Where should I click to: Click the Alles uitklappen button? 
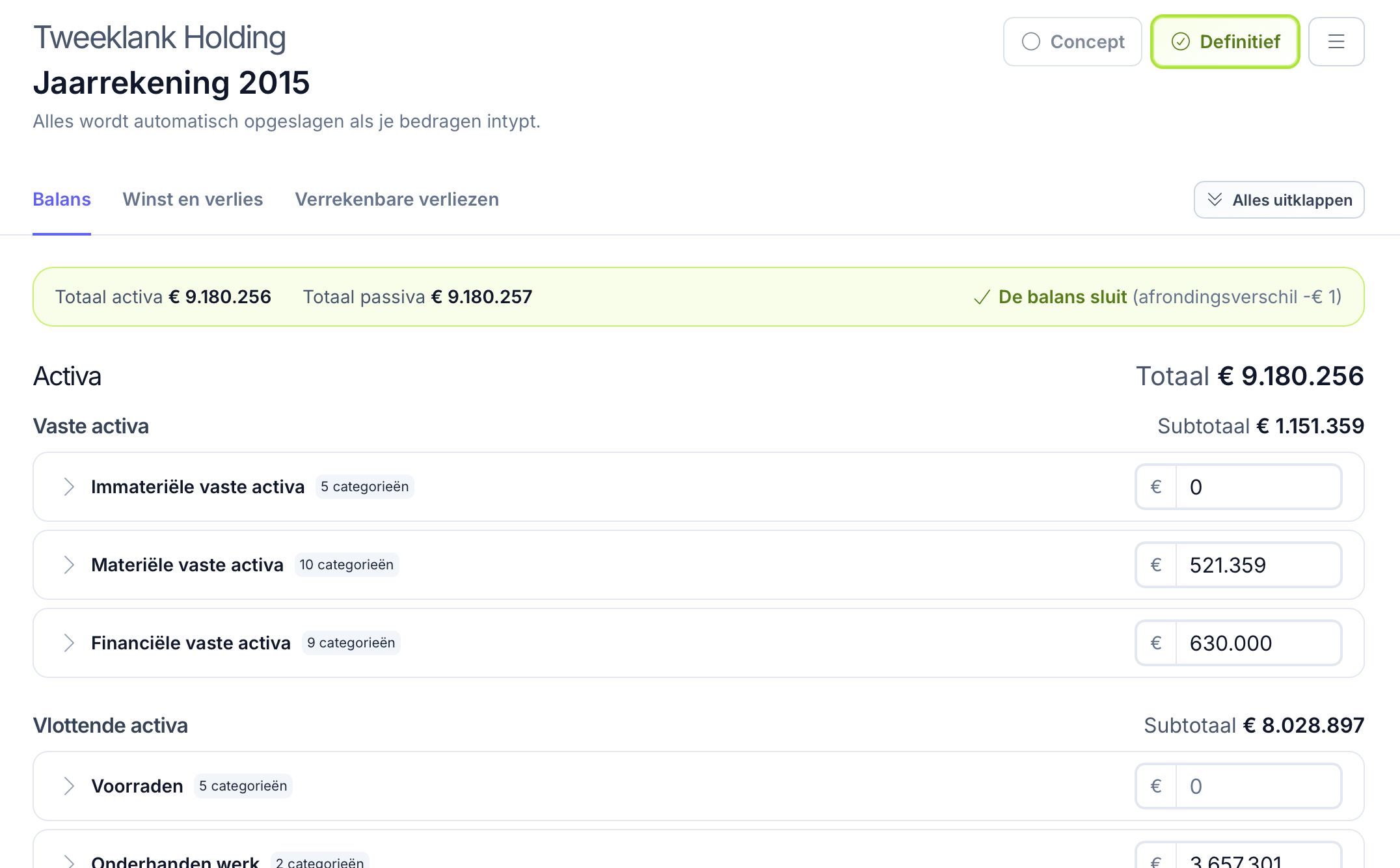click(x=1279, y=200)
